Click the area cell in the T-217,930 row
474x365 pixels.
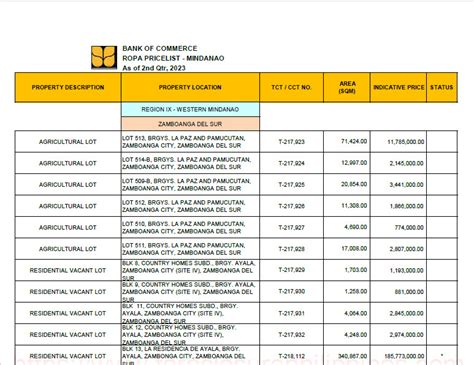[x=347, y=292]
